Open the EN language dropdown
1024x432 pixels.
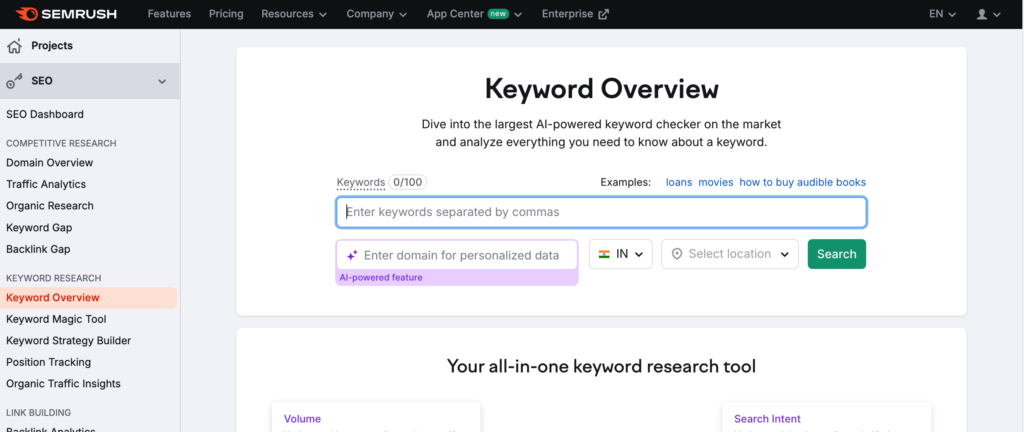coord(942,14)
